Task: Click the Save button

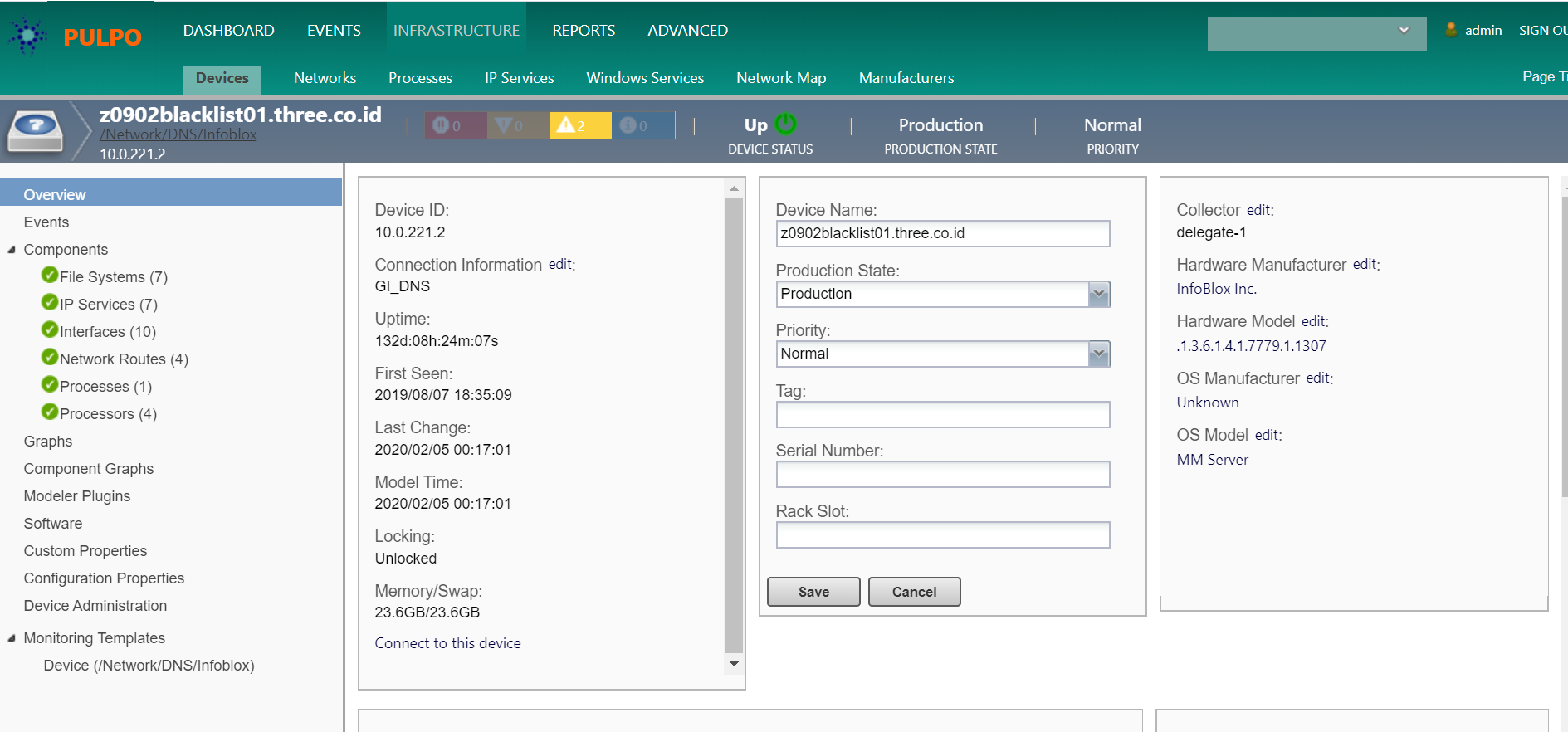Action: coord(813,592)
